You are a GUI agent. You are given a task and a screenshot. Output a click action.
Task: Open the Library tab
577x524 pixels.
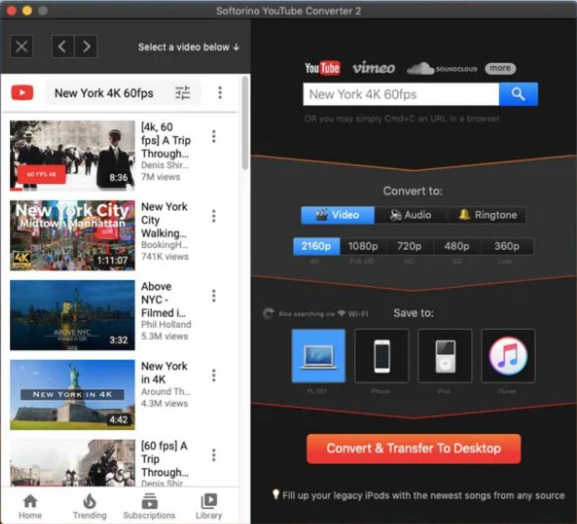pos(209,506)
